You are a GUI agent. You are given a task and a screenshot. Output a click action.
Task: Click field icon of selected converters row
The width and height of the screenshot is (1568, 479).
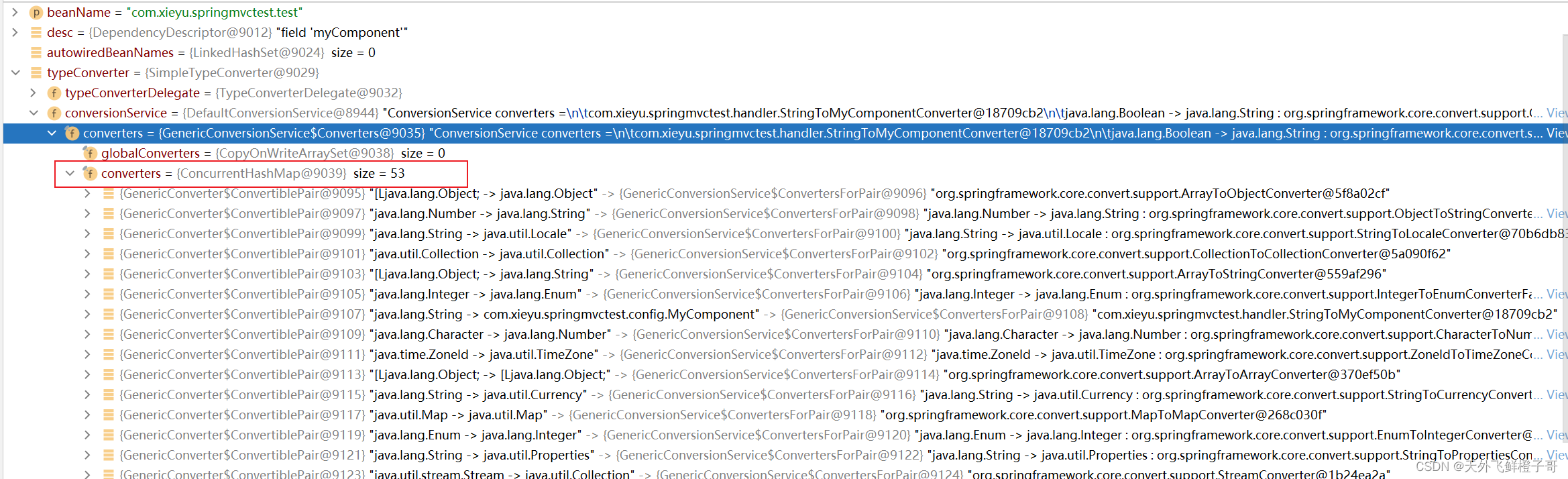click(72, 133)
